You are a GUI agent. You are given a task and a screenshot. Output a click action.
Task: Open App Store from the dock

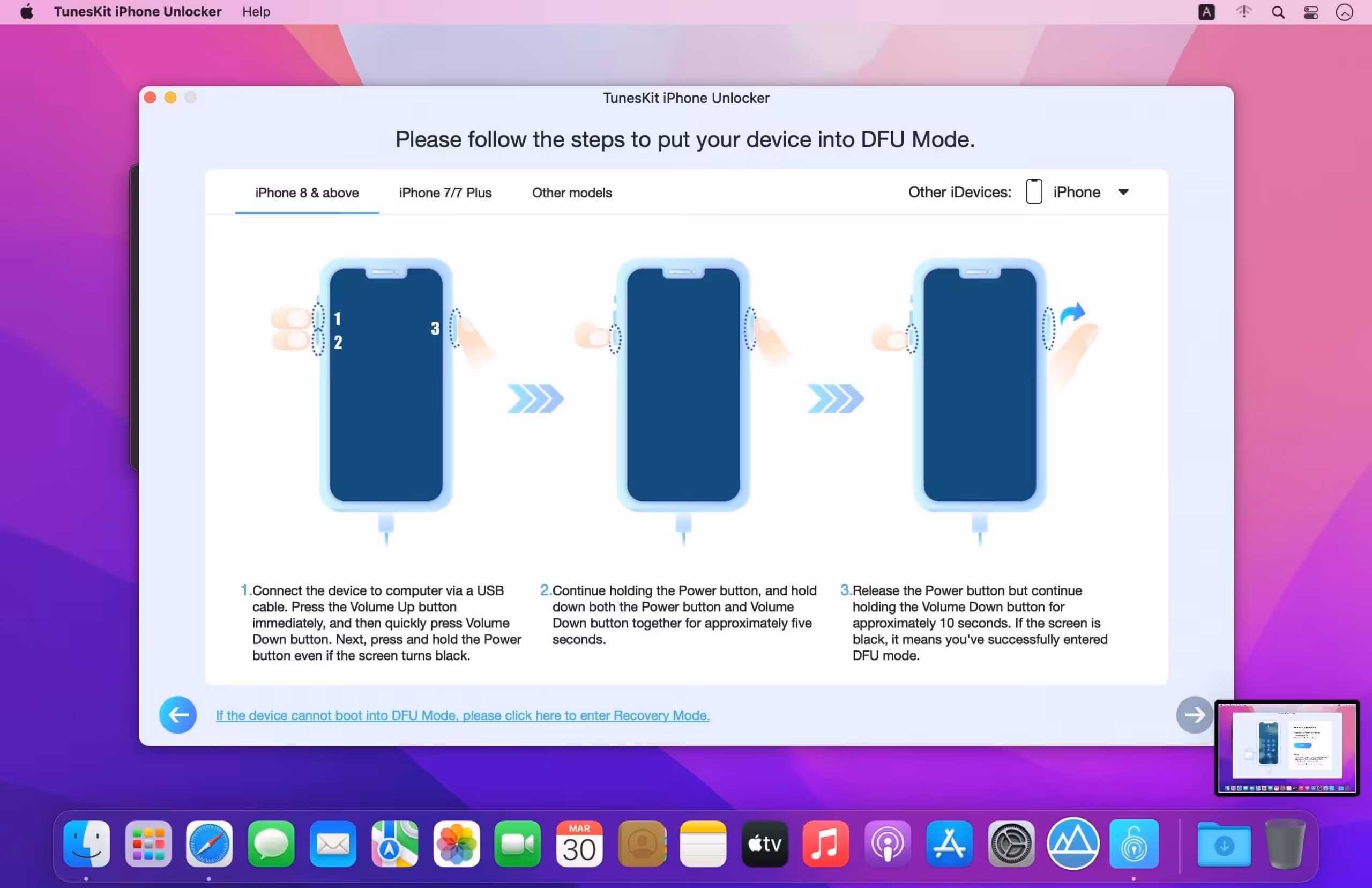949,843
